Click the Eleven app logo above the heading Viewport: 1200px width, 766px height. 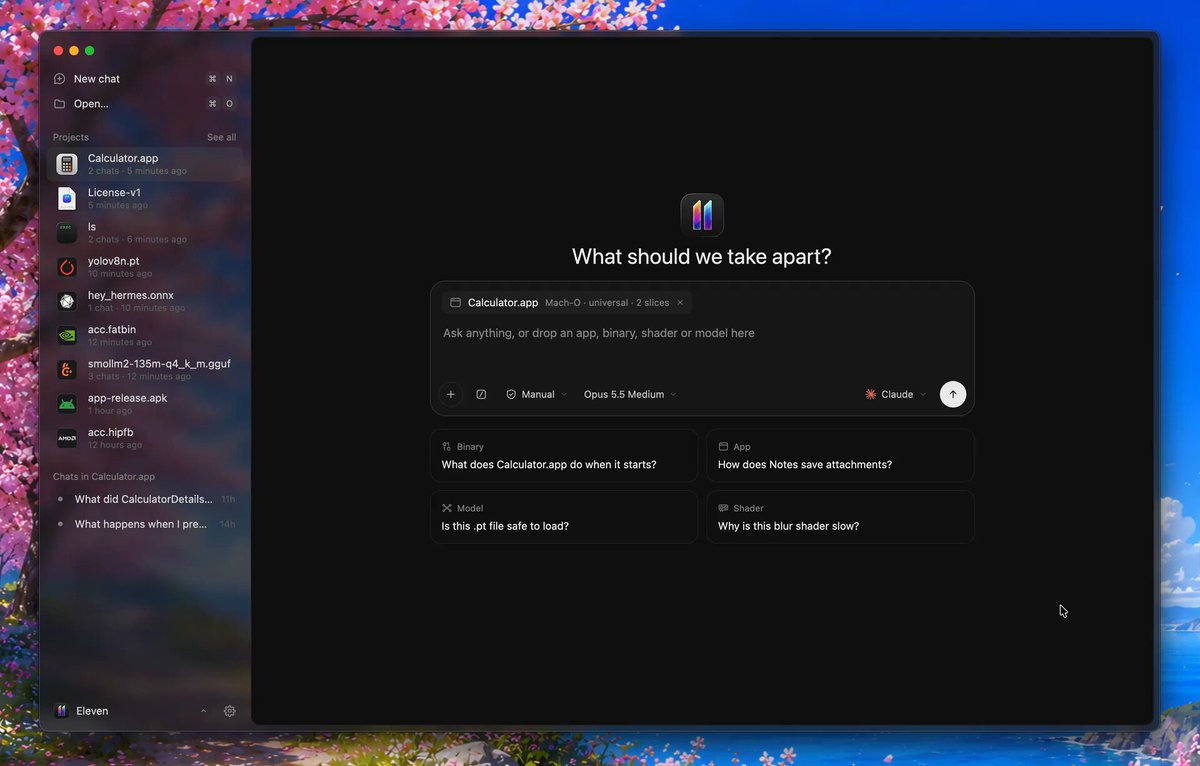point(702,215)
